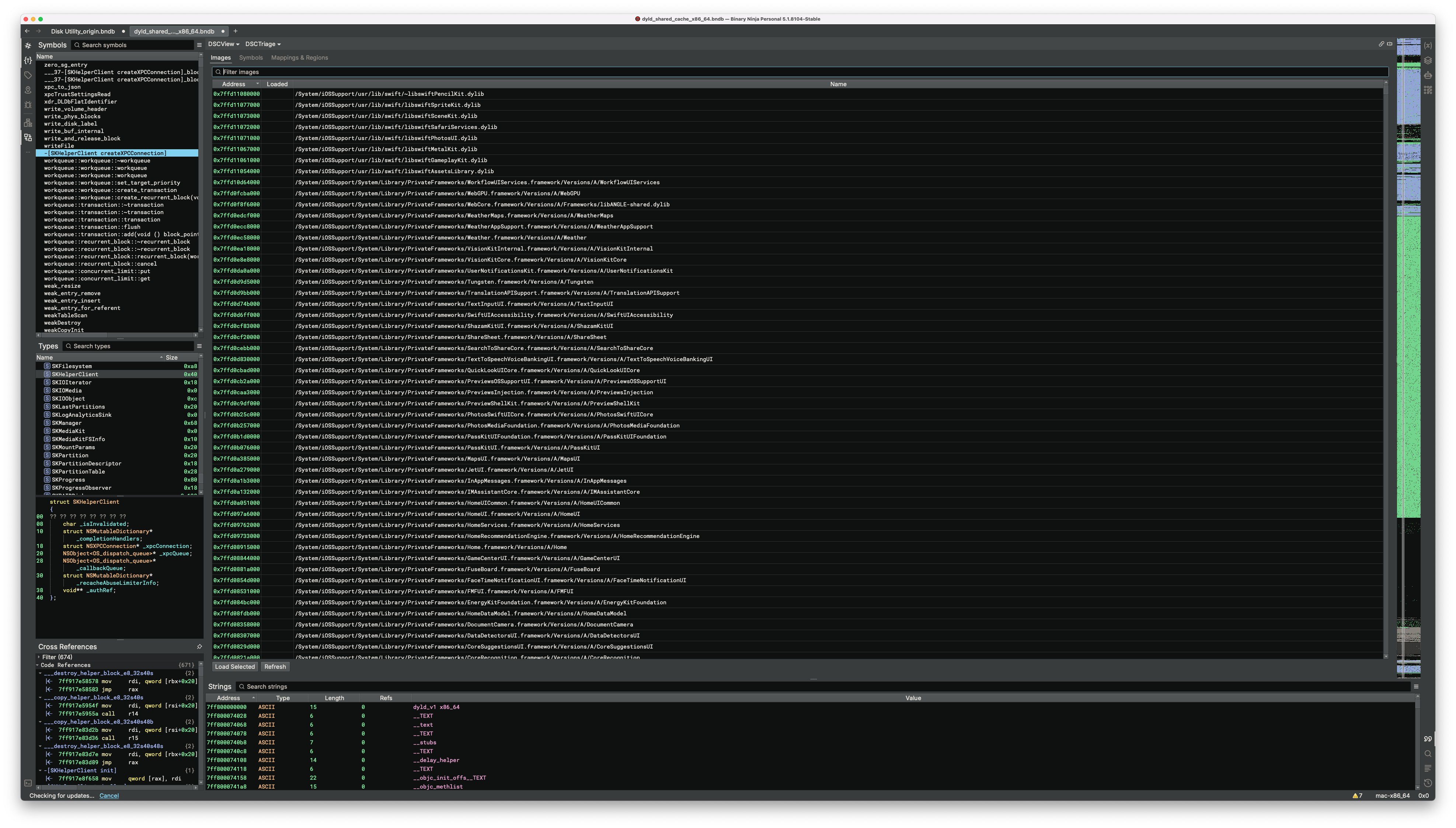Open the Sidekick robot icon
The height and width of the screenshot is (828, 1456).
(x=1428, y=75)
